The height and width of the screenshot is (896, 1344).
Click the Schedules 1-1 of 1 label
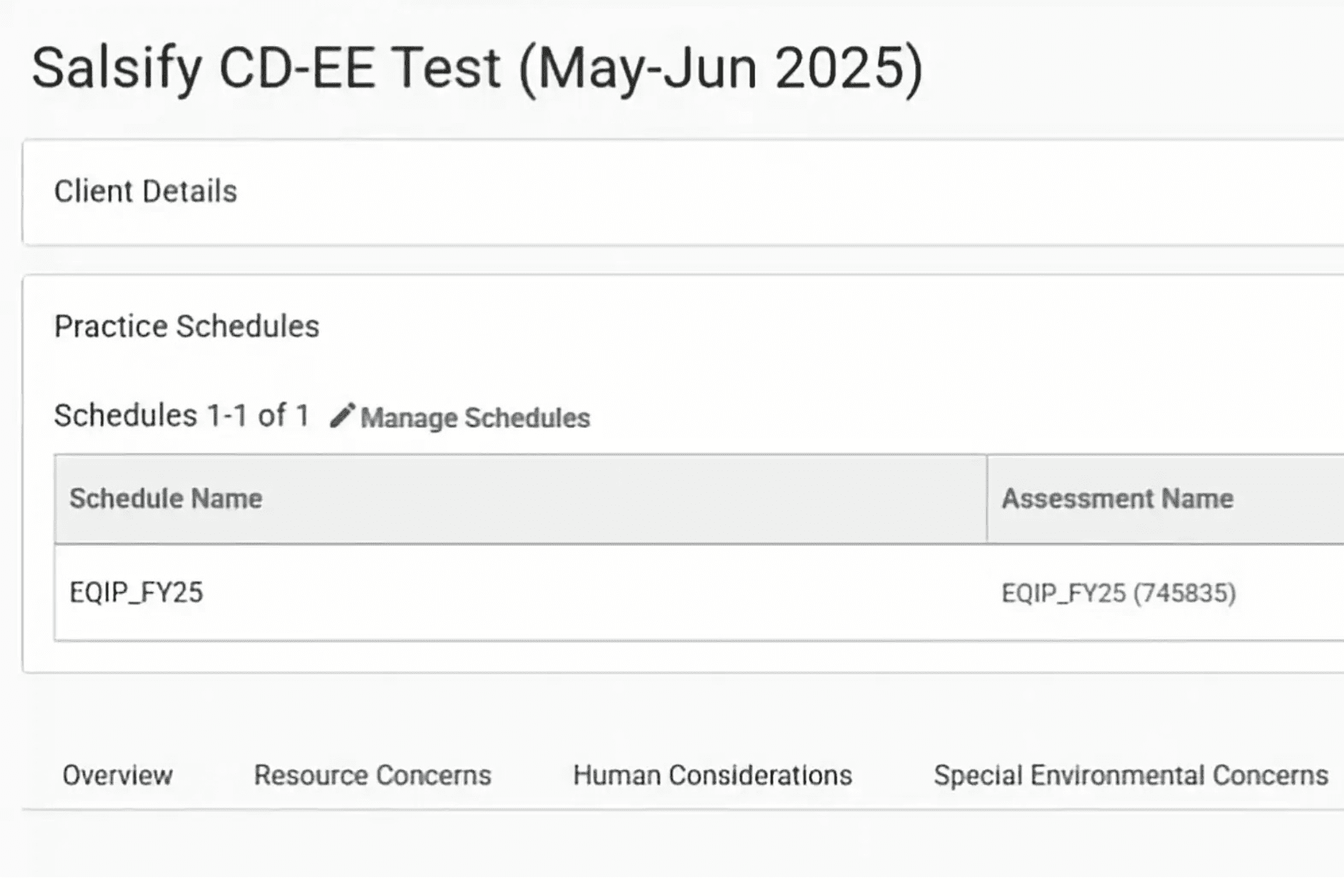[x=183, y=415]
